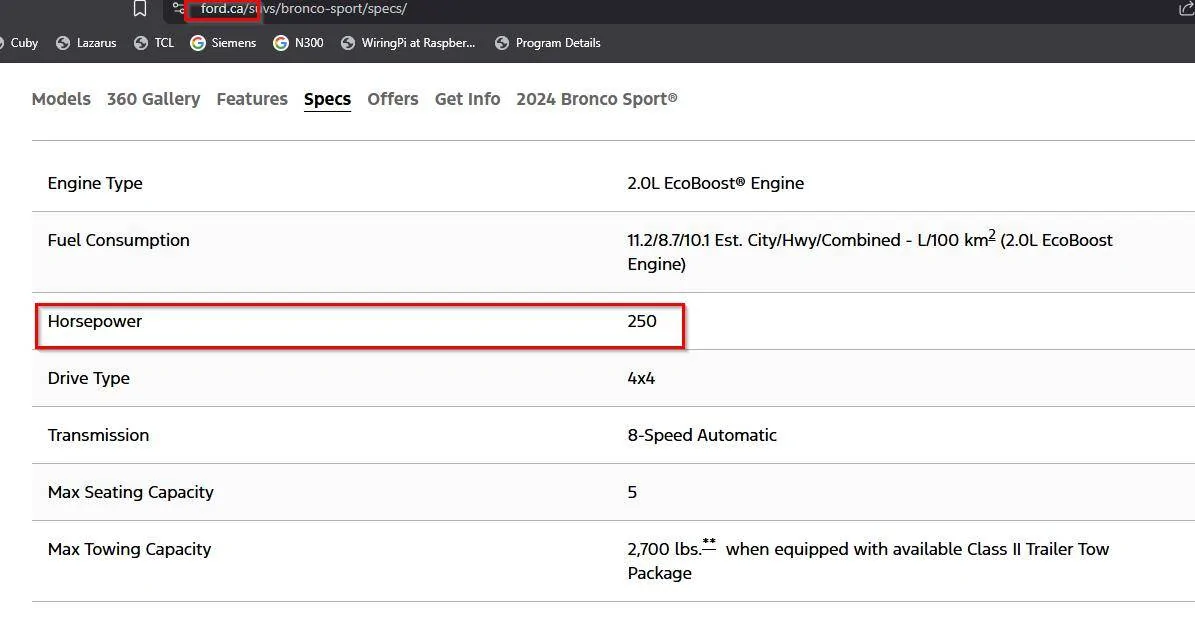This screenshot has width=1195, height=623.
Task: Switch to the 360 Gallery tab
Action: [x=153, y=99]
